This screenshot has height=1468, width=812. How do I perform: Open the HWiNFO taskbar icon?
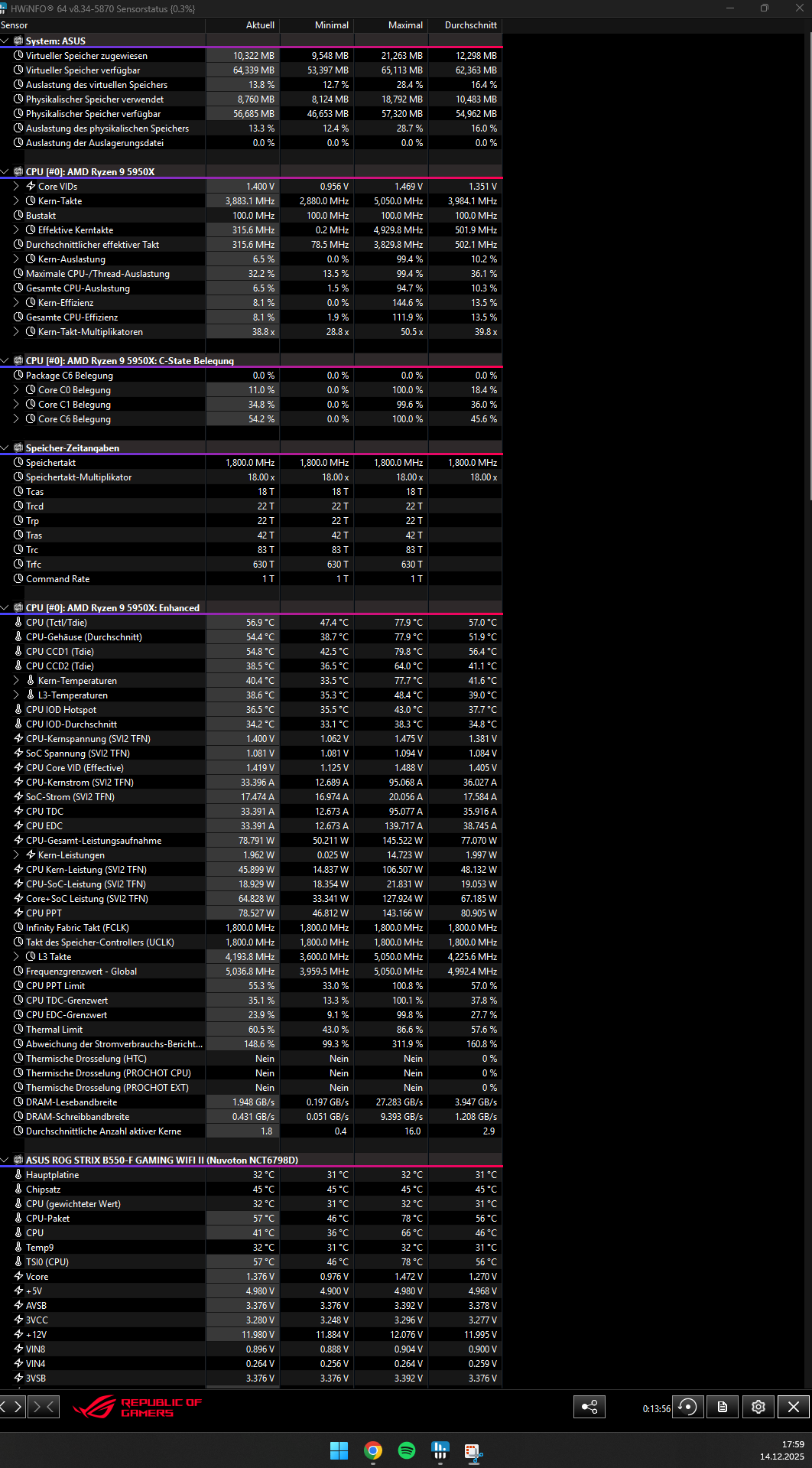click(440, 1450)
